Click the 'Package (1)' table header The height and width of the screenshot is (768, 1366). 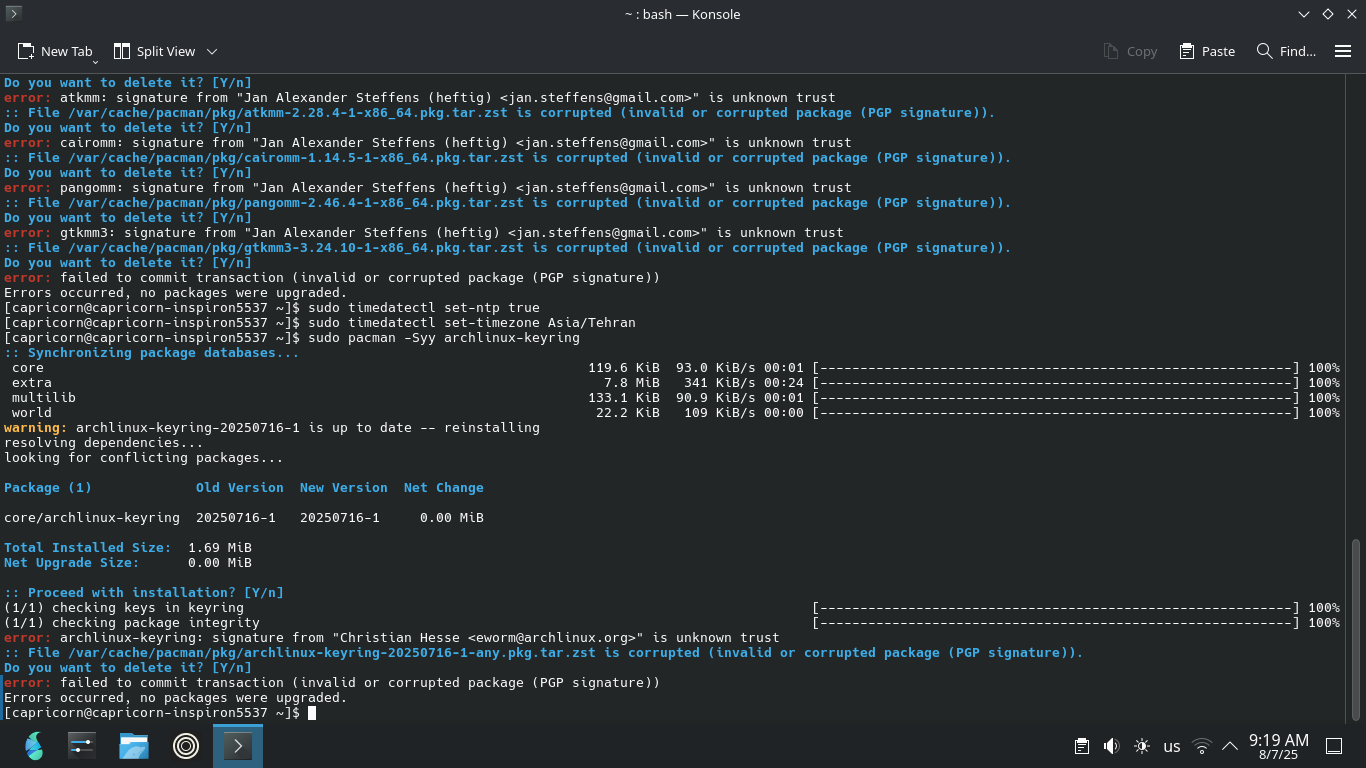48,488
